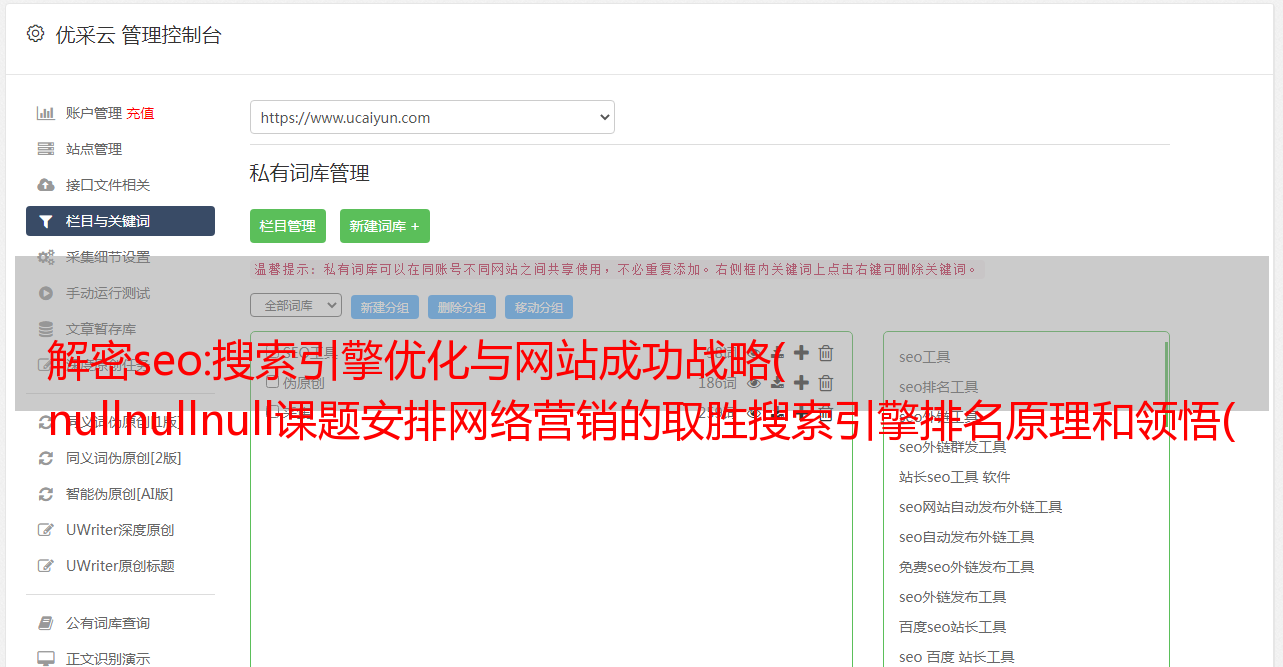Click the refresh icon for 同义词伪原创[2版]
The width and height of the screenshot is (1283, 667).
coord(45,458)
